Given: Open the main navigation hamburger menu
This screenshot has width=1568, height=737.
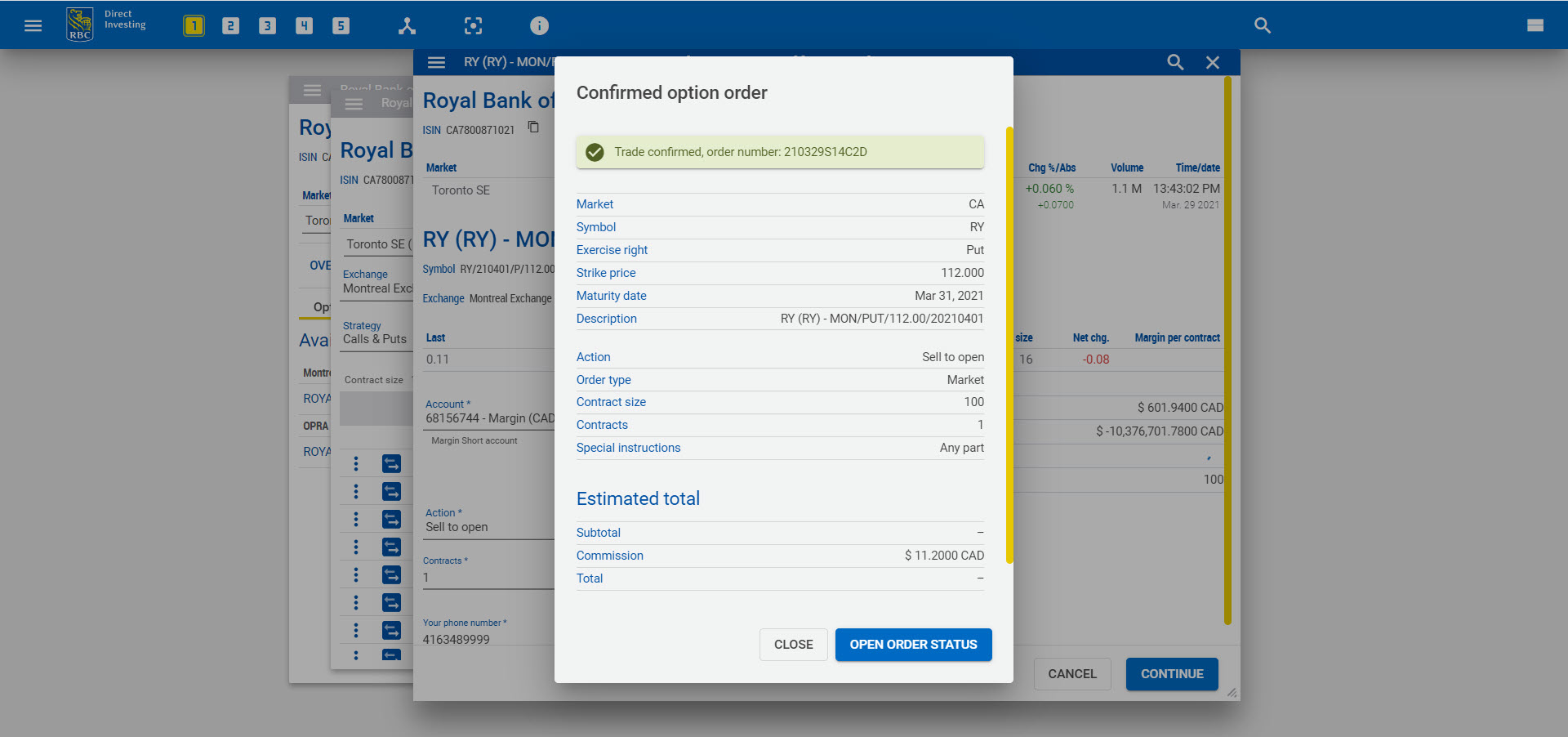Looking at the screenshot, I should [33, 25].
